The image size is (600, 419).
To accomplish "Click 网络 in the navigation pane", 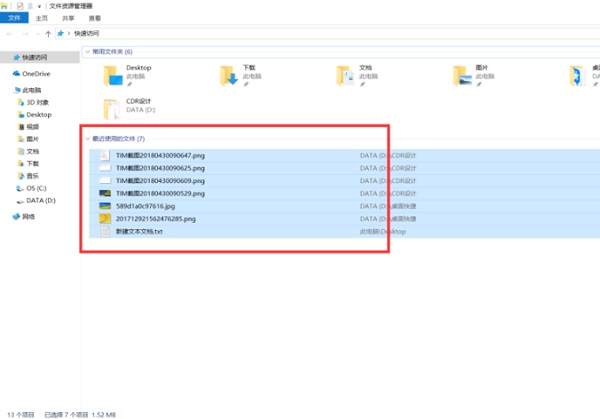I will tap(28, 216).
